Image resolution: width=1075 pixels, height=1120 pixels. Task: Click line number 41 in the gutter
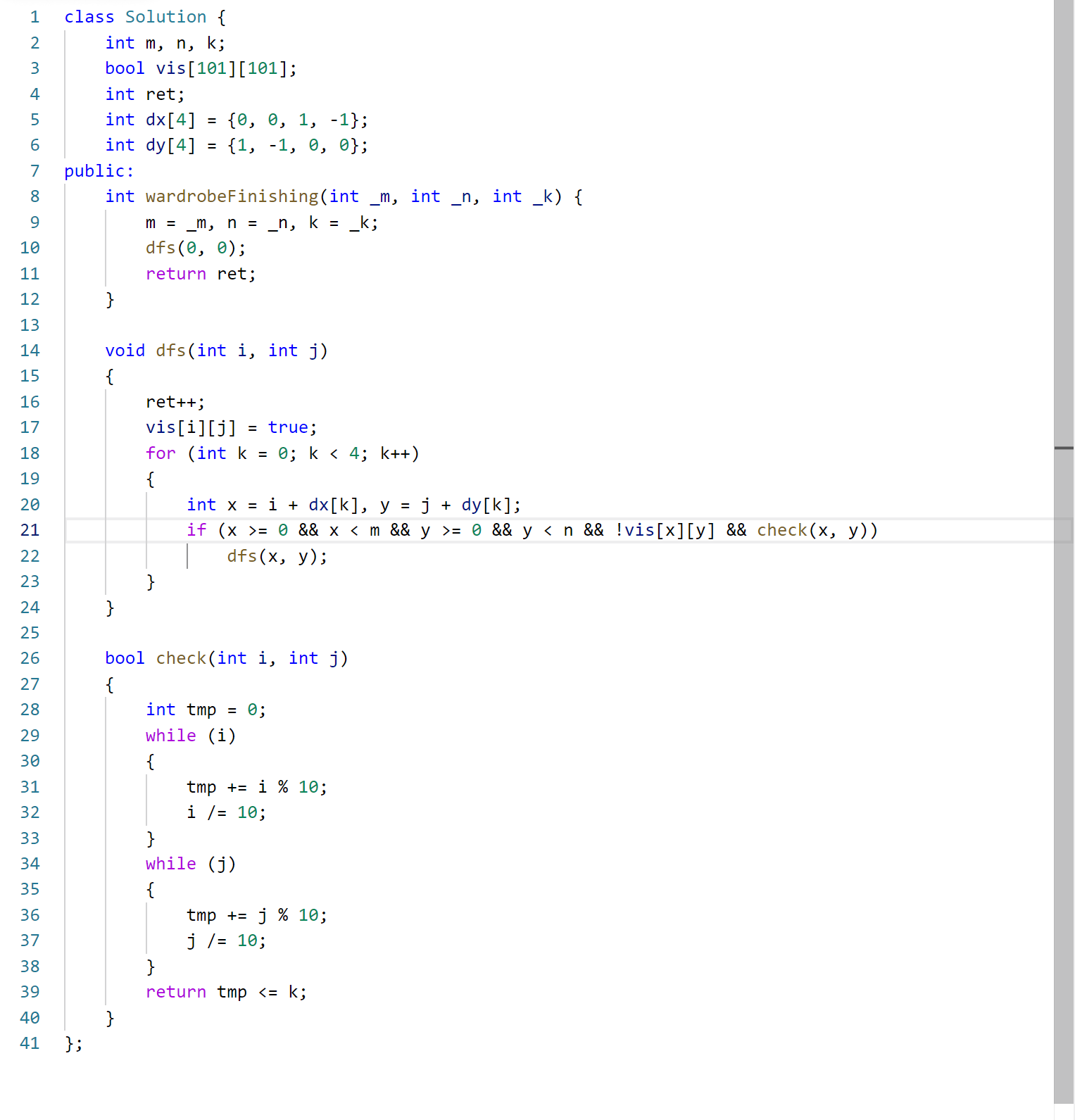pyautogui.click(x=30, y=1043)
